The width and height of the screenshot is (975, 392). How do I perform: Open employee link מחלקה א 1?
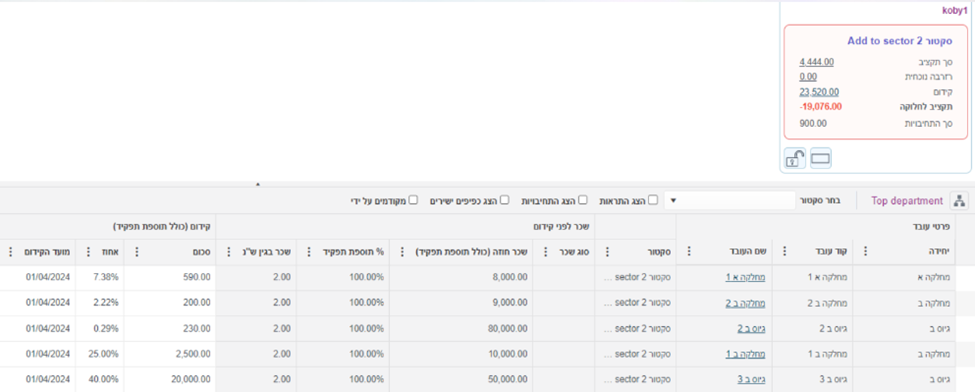click(745, 278)
